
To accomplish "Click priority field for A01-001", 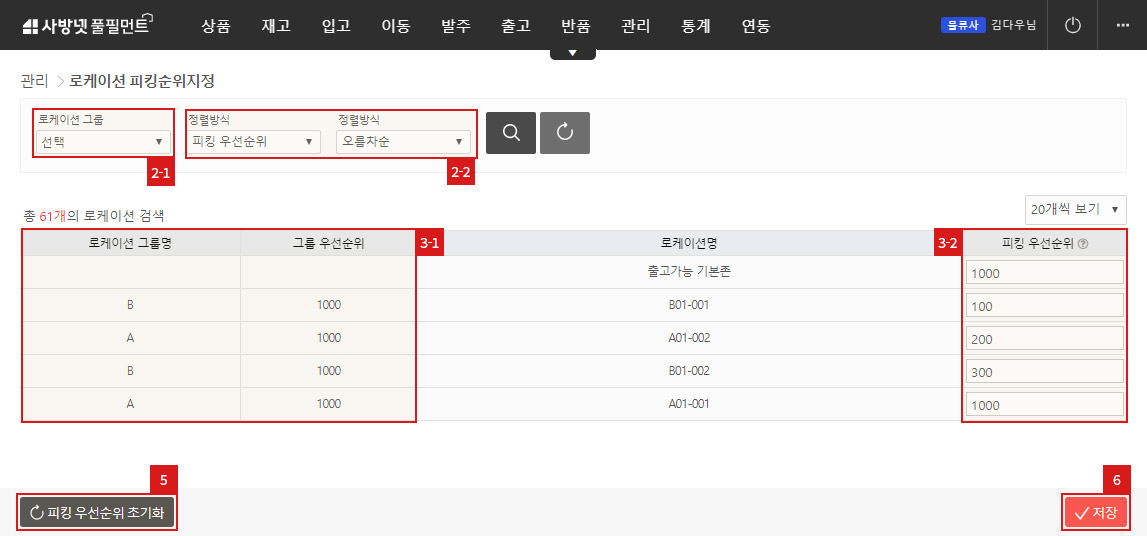I will 1045,404.
